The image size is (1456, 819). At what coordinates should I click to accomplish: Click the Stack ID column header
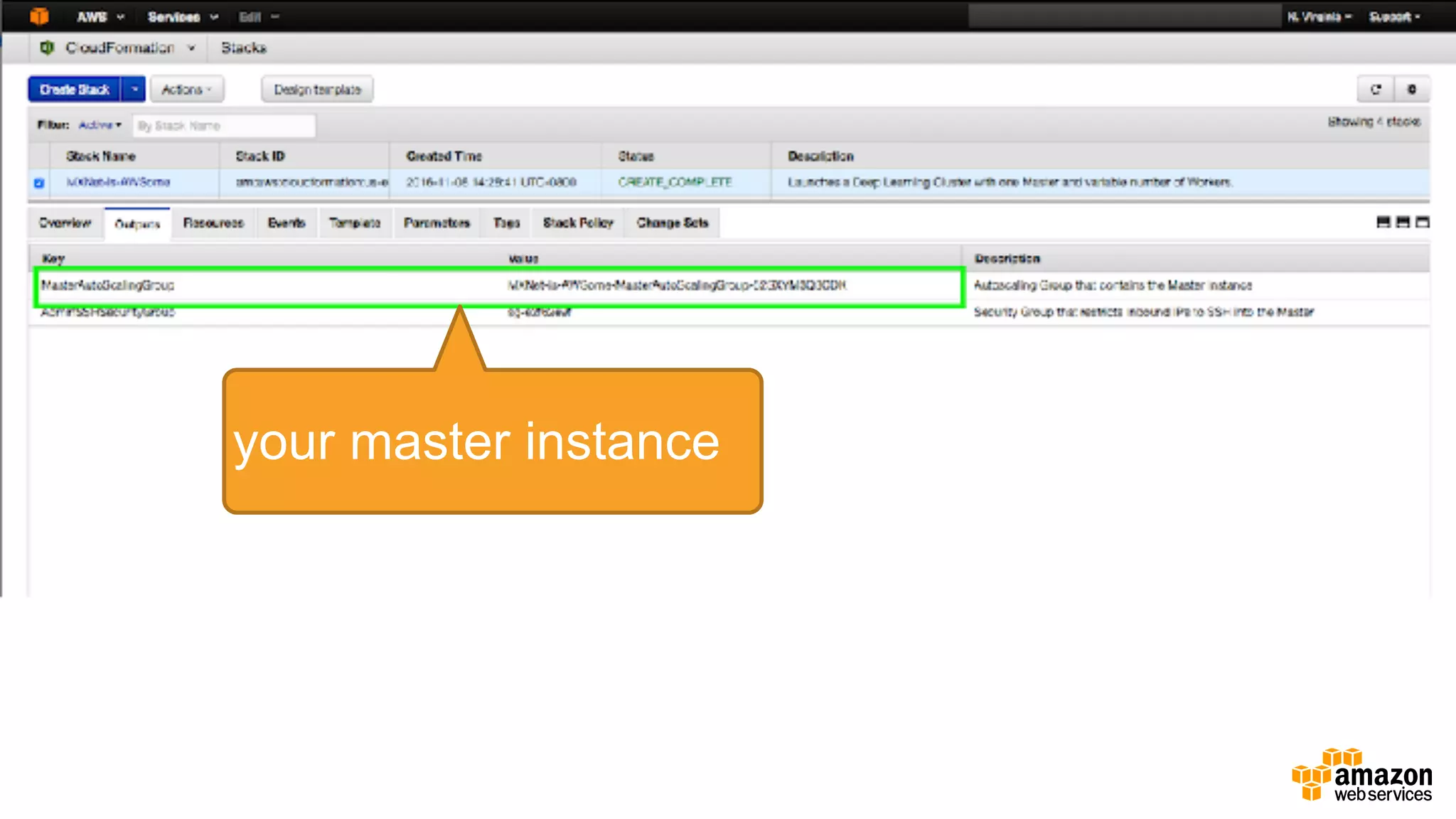[260, 156]
